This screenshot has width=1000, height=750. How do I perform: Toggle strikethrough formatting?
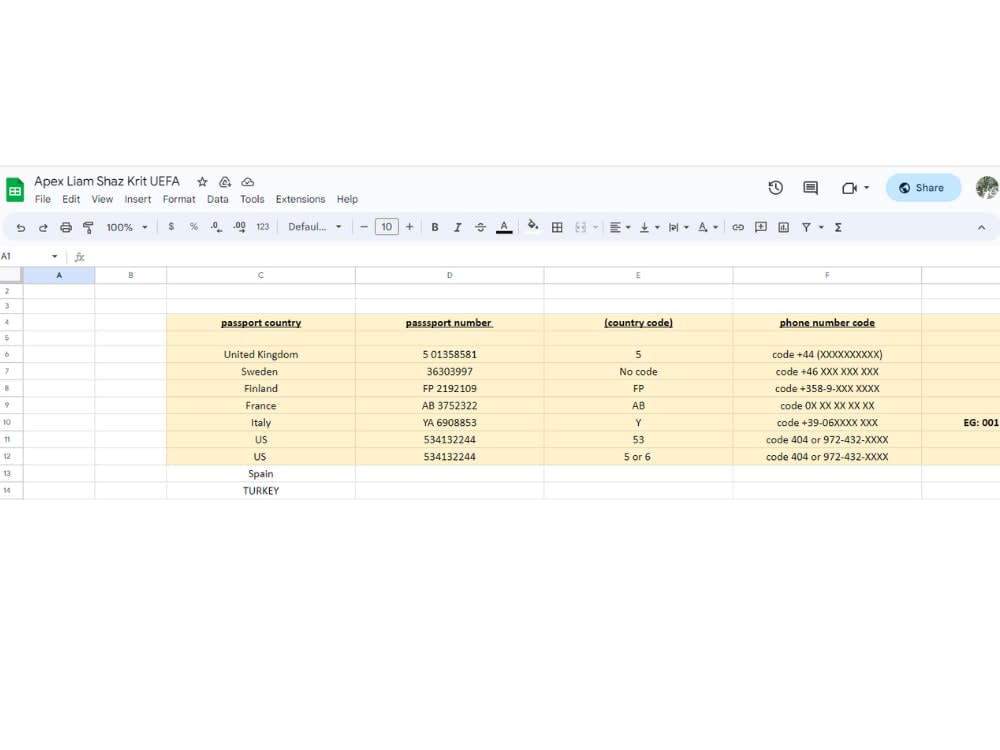[x=481, y=227]
